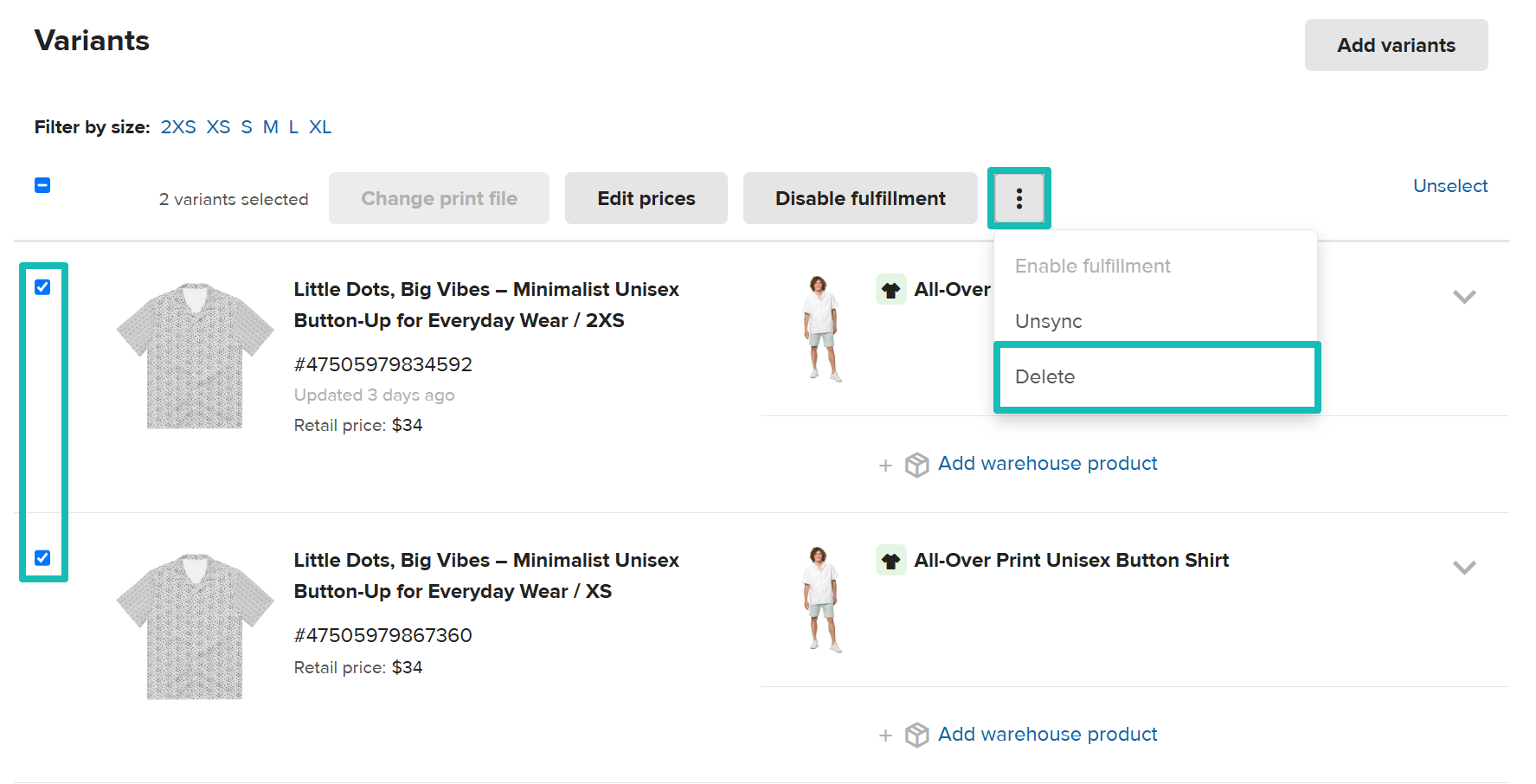The width and height of the screenshot is (1536, 784).
Task: Uncheck the XS variant checkbox
Action: coord(42,558)
